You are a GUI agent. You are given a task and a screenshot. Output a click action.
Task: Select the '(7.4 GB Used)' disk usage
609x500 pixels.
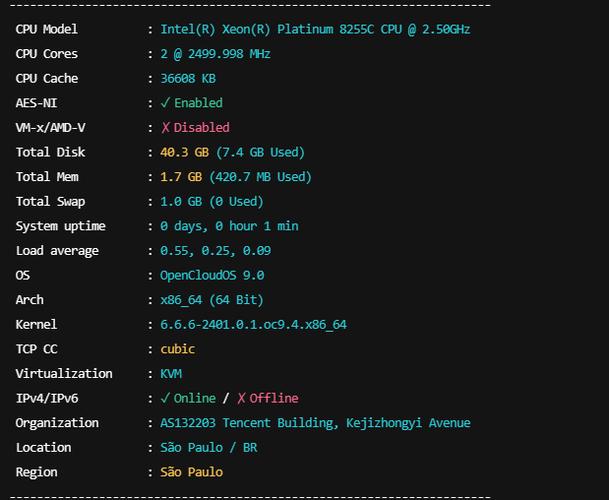(x=260, y=152)
